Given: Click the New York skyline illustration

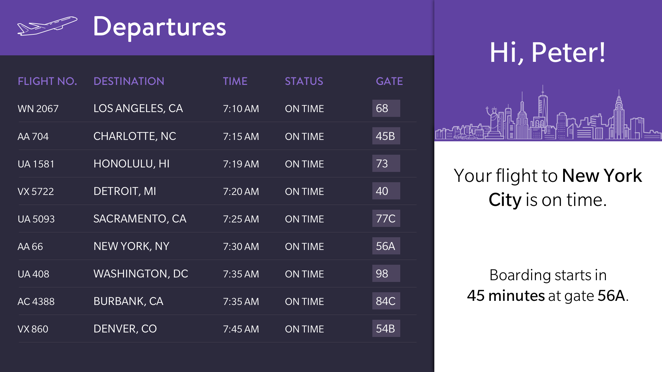Looking at the screenshot, I should click(548, 113).
